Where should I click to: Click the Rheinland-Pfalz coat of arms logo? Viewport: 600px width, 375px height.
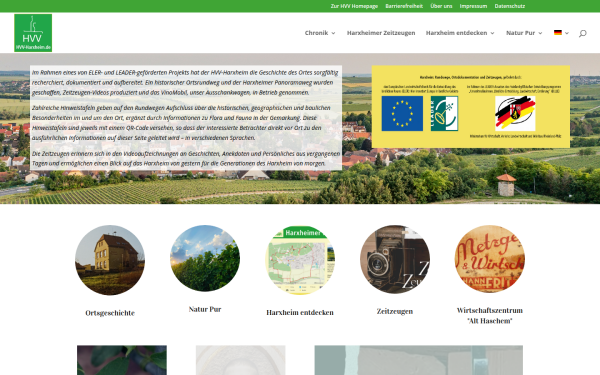tap(515, 113)
